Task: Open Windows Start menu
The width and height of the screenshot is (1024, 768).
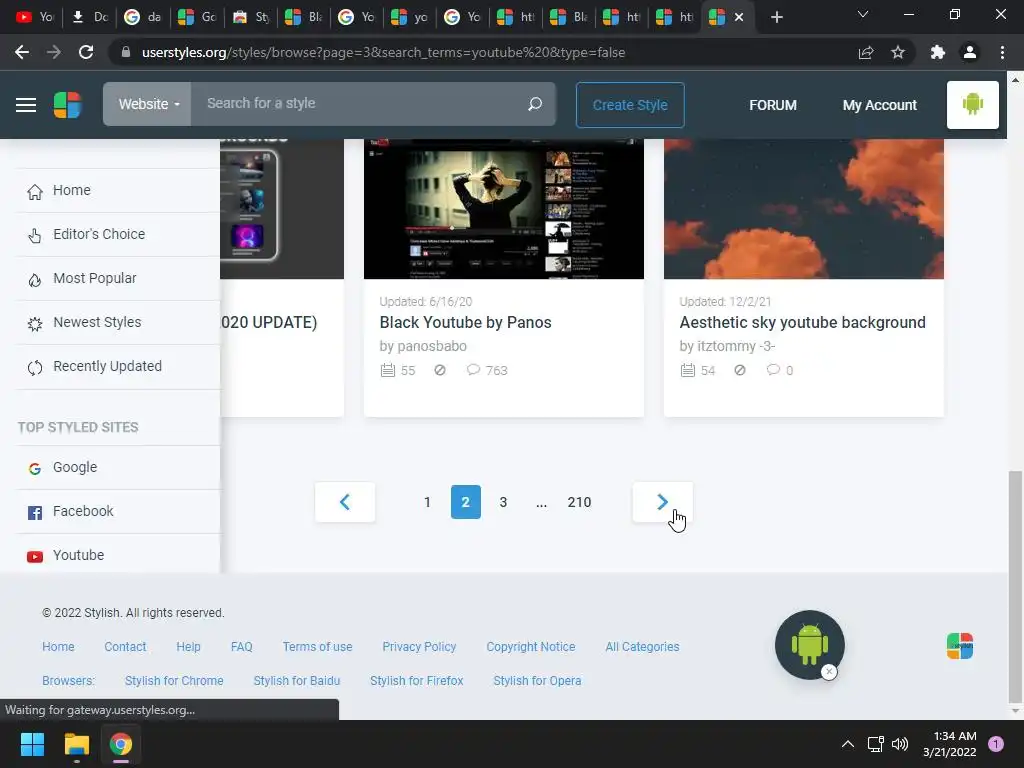Action: pos(32,744)
